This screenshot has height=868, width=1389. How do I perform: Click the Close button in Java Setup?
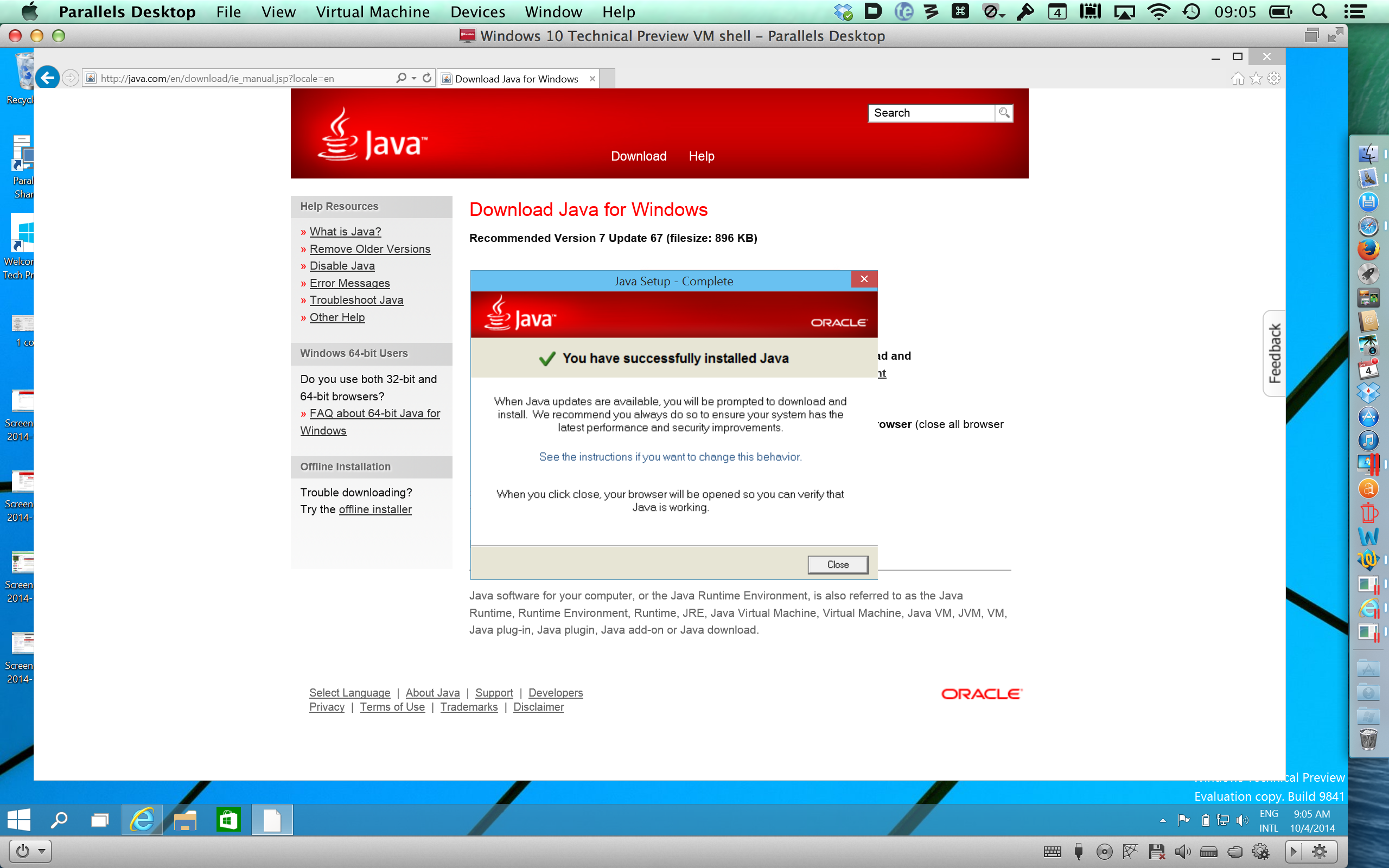837,564
